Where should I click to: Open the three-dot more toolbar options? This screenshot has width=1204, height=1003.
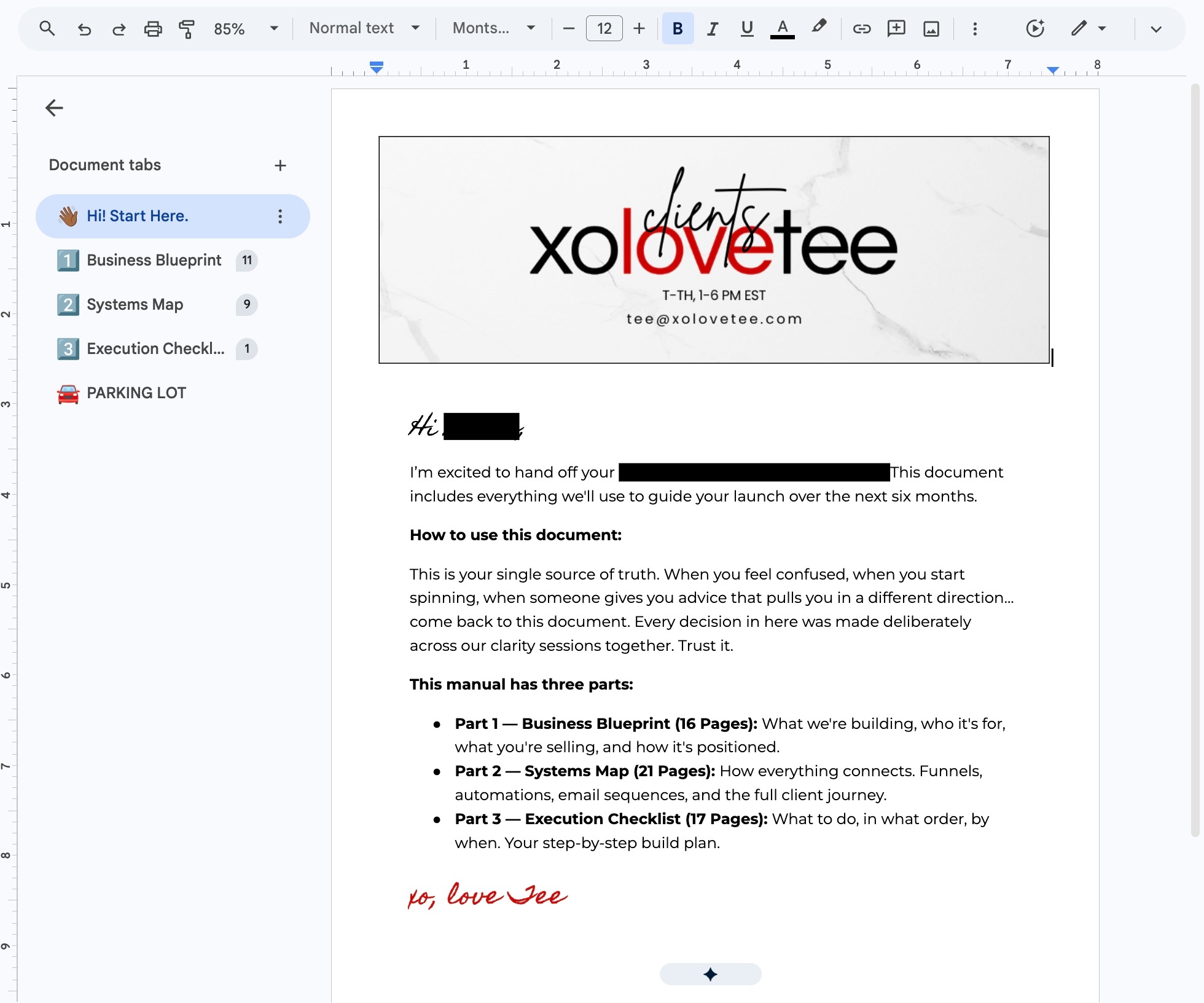click(x=975, y=28)
